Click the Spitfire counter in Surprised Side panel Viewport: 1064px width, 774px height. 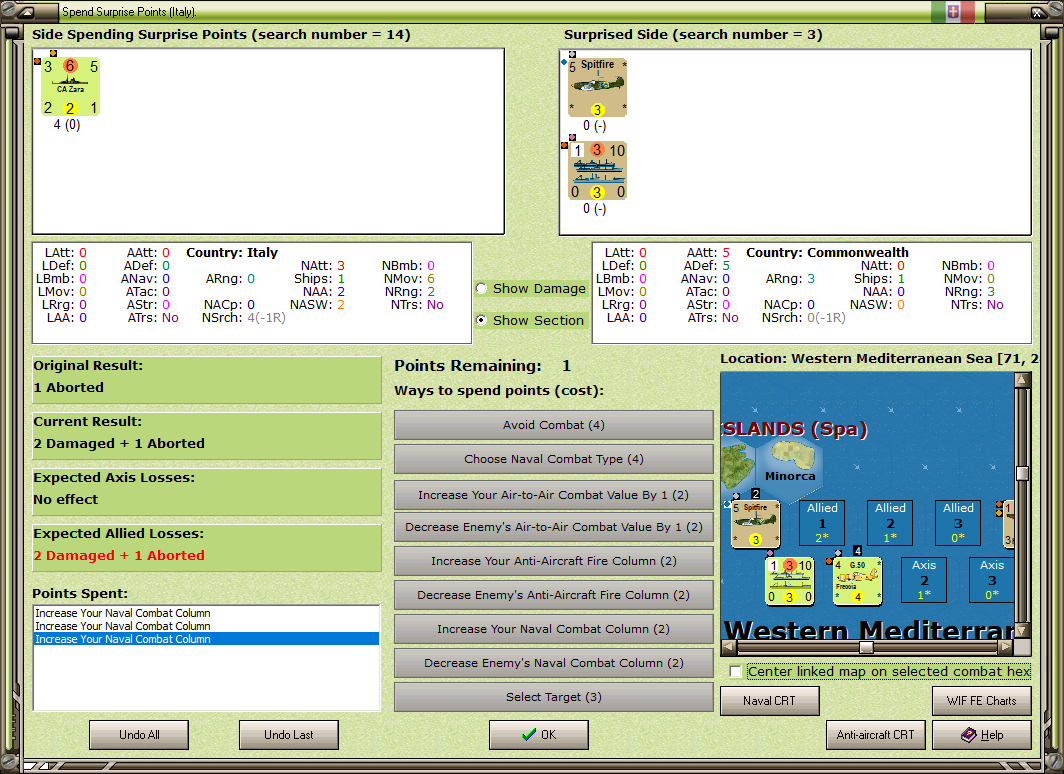tap(597, 88)
